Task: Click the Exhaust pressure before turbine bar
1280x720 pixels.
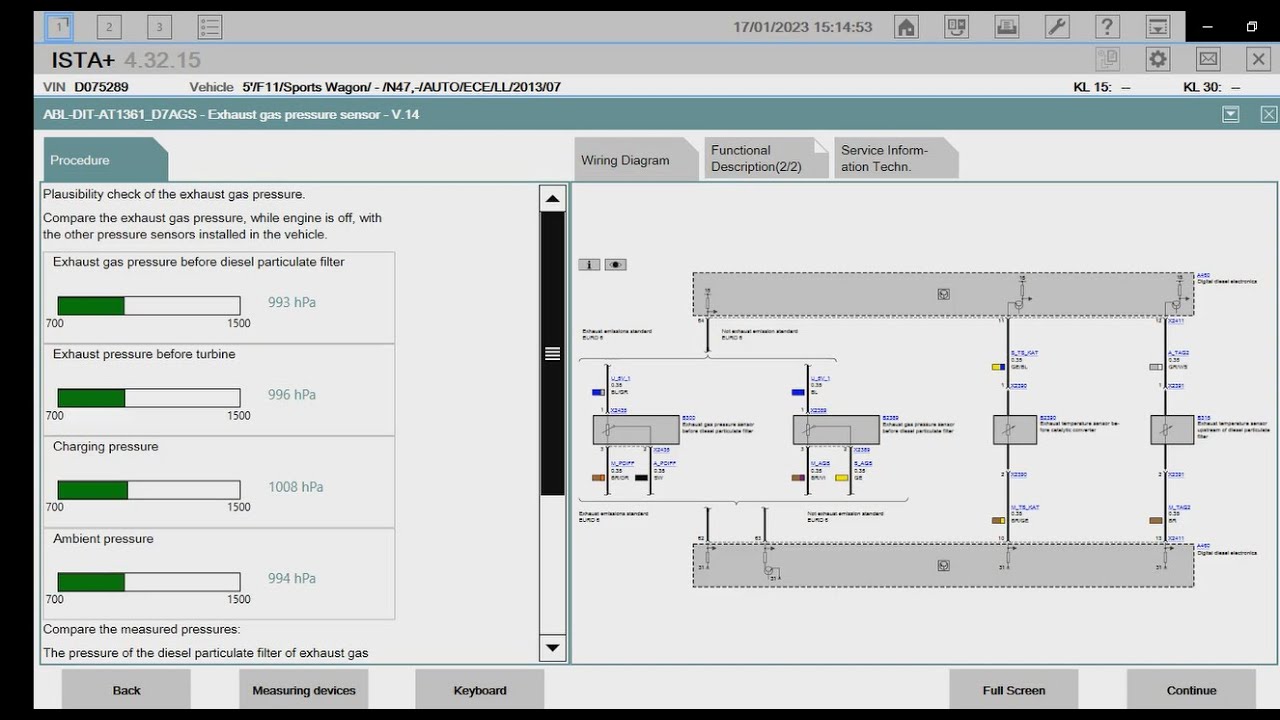Action: pos(149,398)
